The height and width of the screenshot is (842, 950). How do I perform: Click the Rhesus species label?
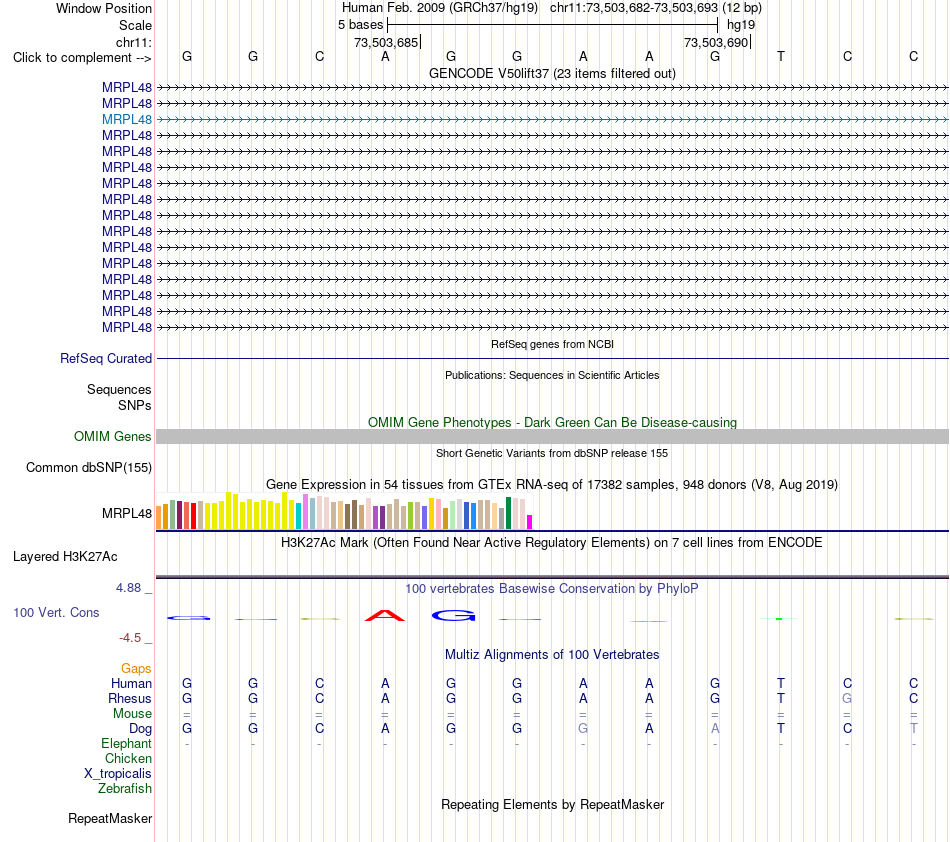[130, 698]
